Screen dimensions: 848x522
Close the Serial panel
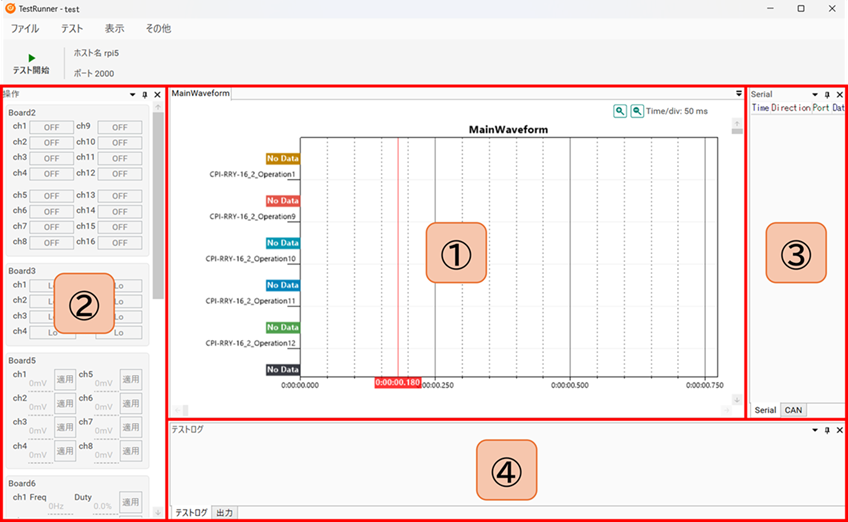click(x=839, y=94)
